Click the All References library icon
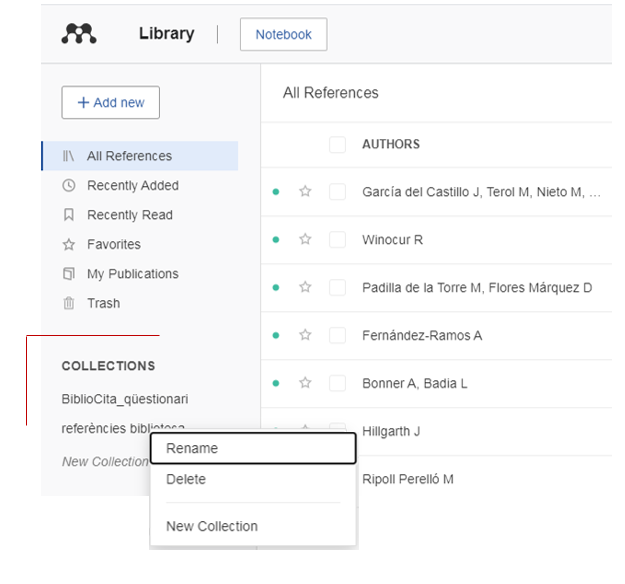625x584 pixels. pyautogui.click(x=69, y=156)
